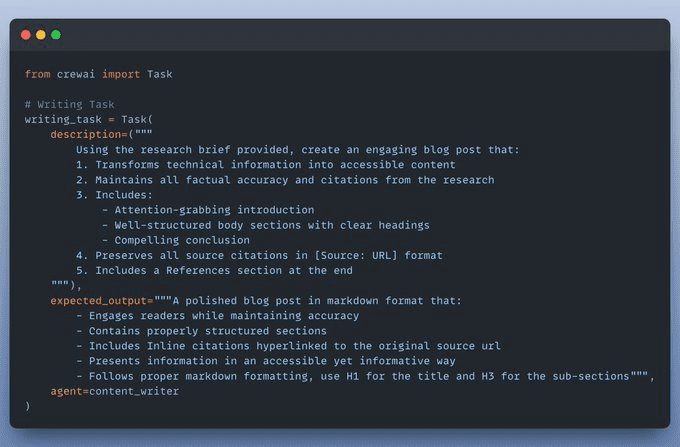Screen dimensions: 680x447
Task: Click the '[Source: URL]' text
Action: pos(356,255)
